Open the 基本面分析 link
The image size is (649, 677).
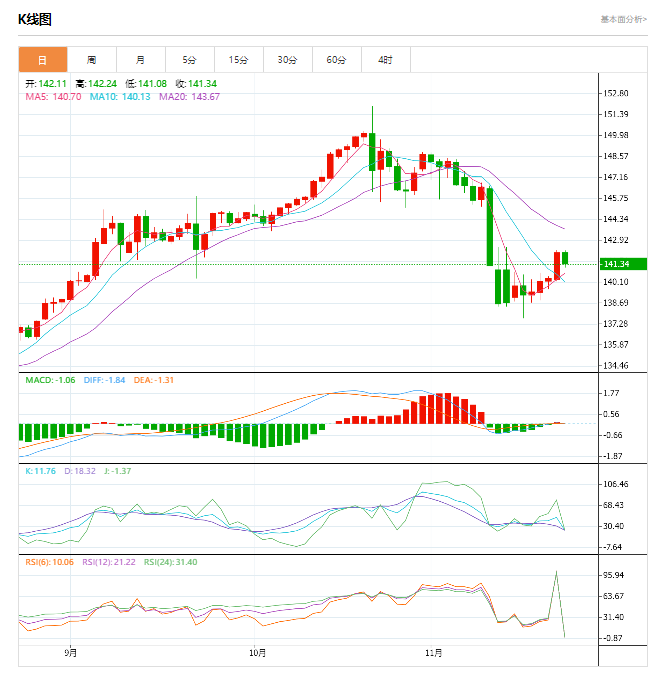624,19
